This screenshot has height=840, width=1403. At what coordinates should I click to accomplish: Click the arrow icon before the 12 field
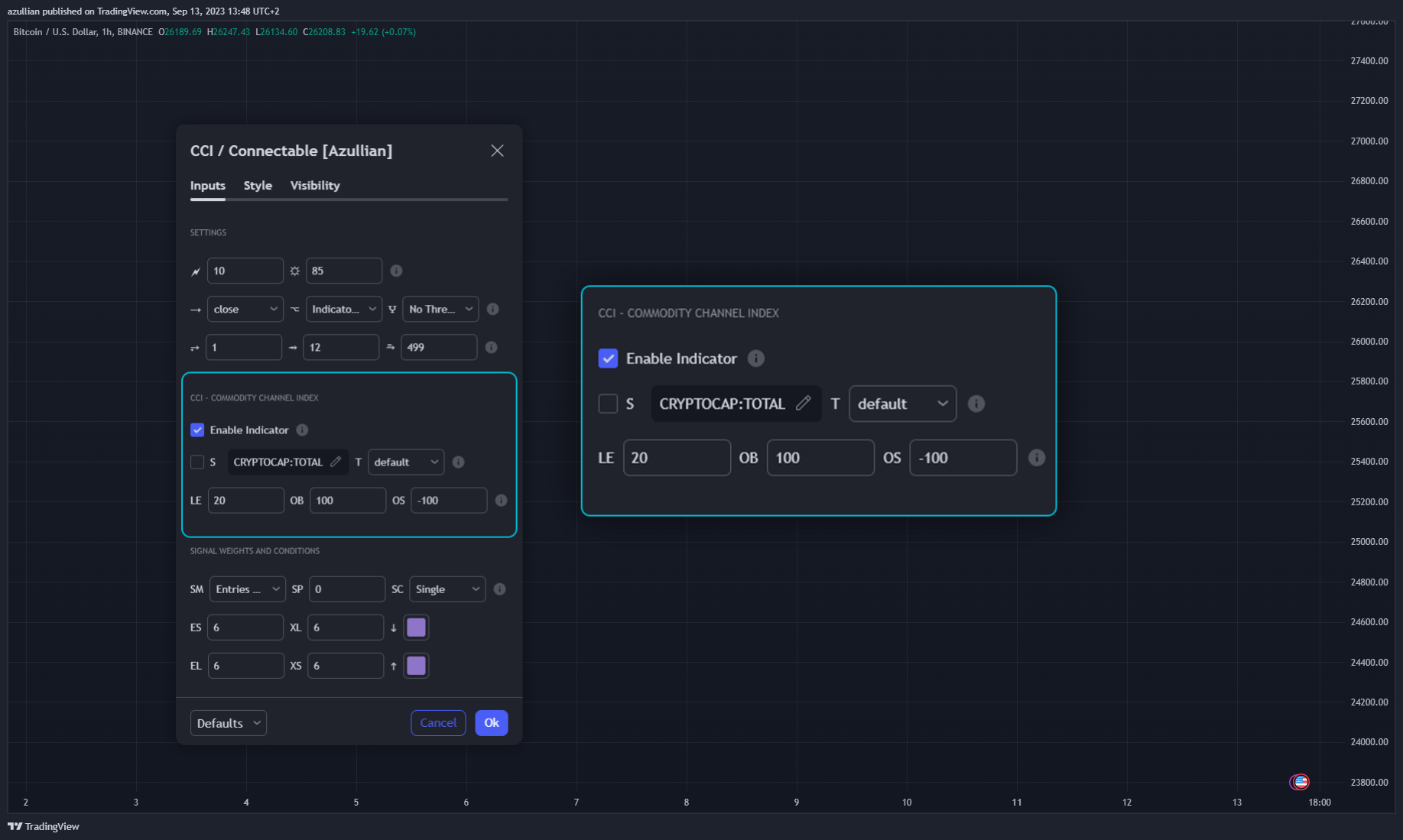(293, 348)
